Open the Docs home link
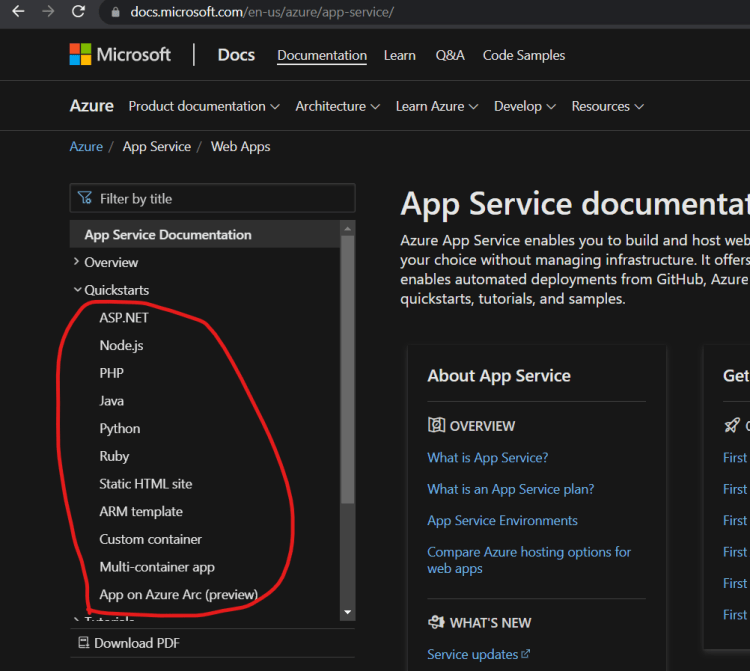750x671 pixels. point(236,55)
